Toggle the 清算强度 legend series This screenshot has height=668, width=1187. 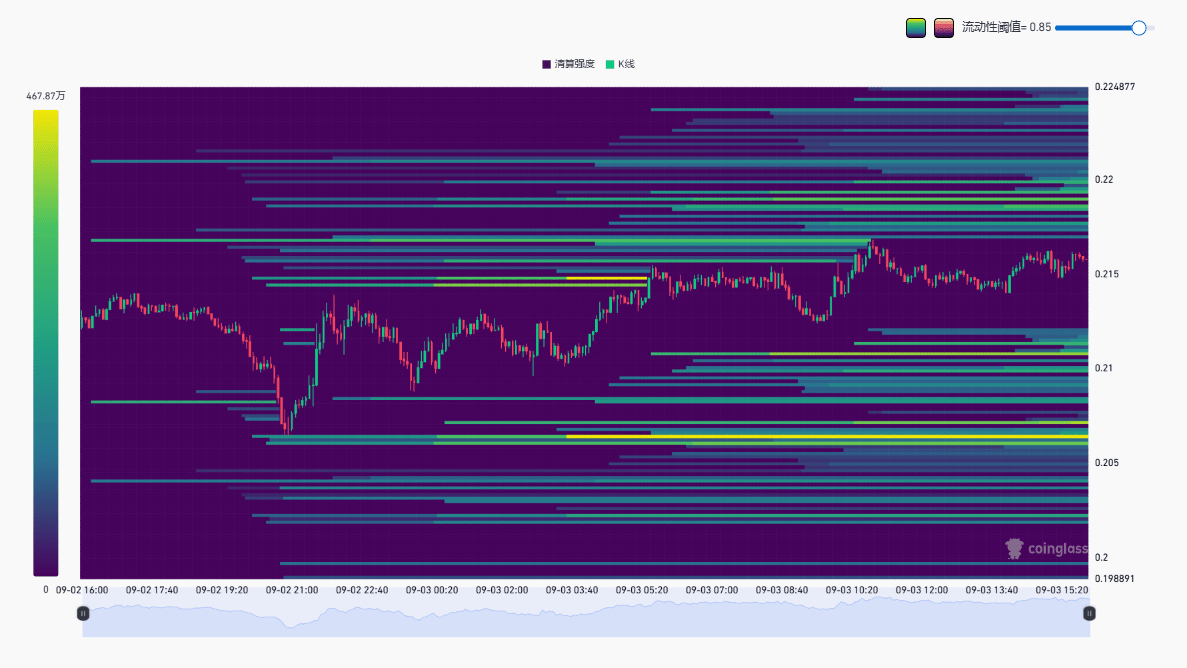(569, 64)
